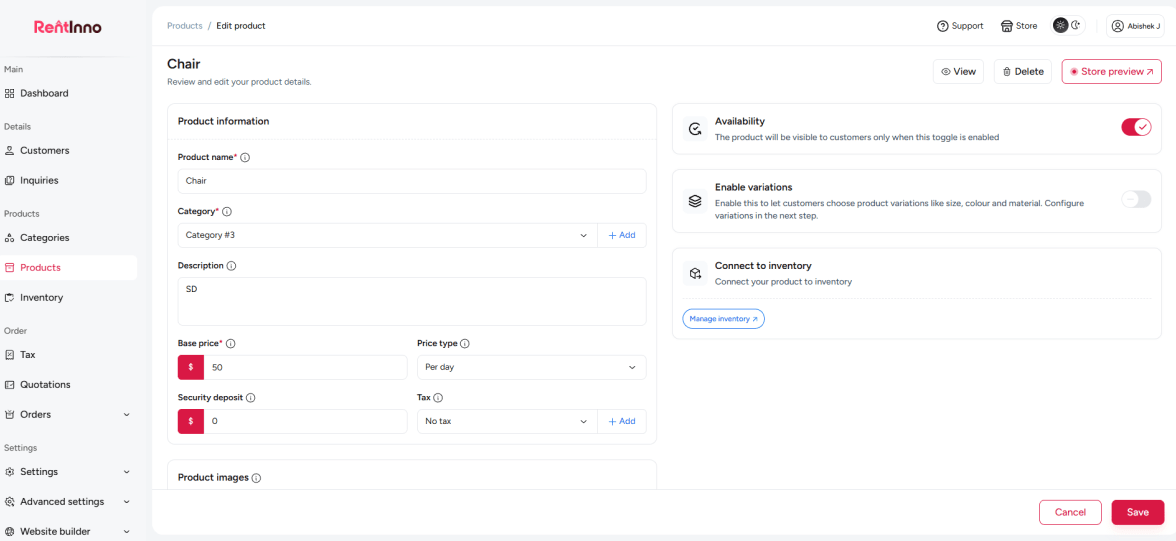Viewport: 1176px width, 541px height.
Task: Click Cancel at the bottom
Action: [x=1070, y=512]
